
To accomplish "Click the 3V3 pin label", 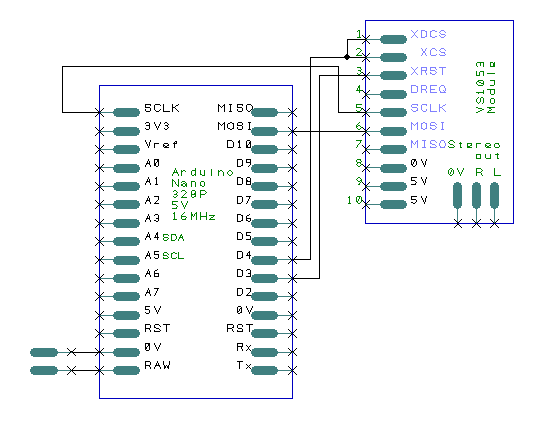I will point(157,126).
